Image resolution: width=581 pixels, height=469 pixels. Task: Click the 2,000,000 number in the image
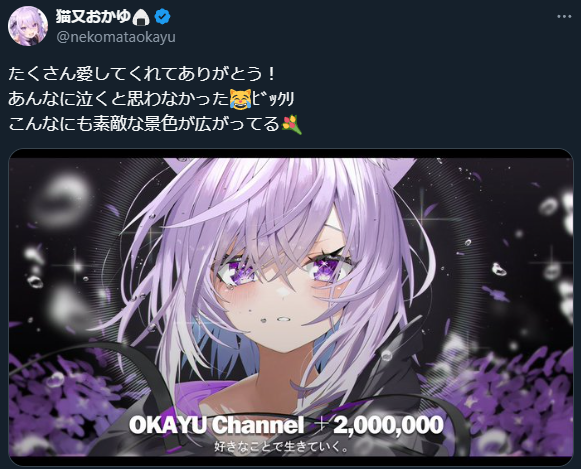(388, 425)
